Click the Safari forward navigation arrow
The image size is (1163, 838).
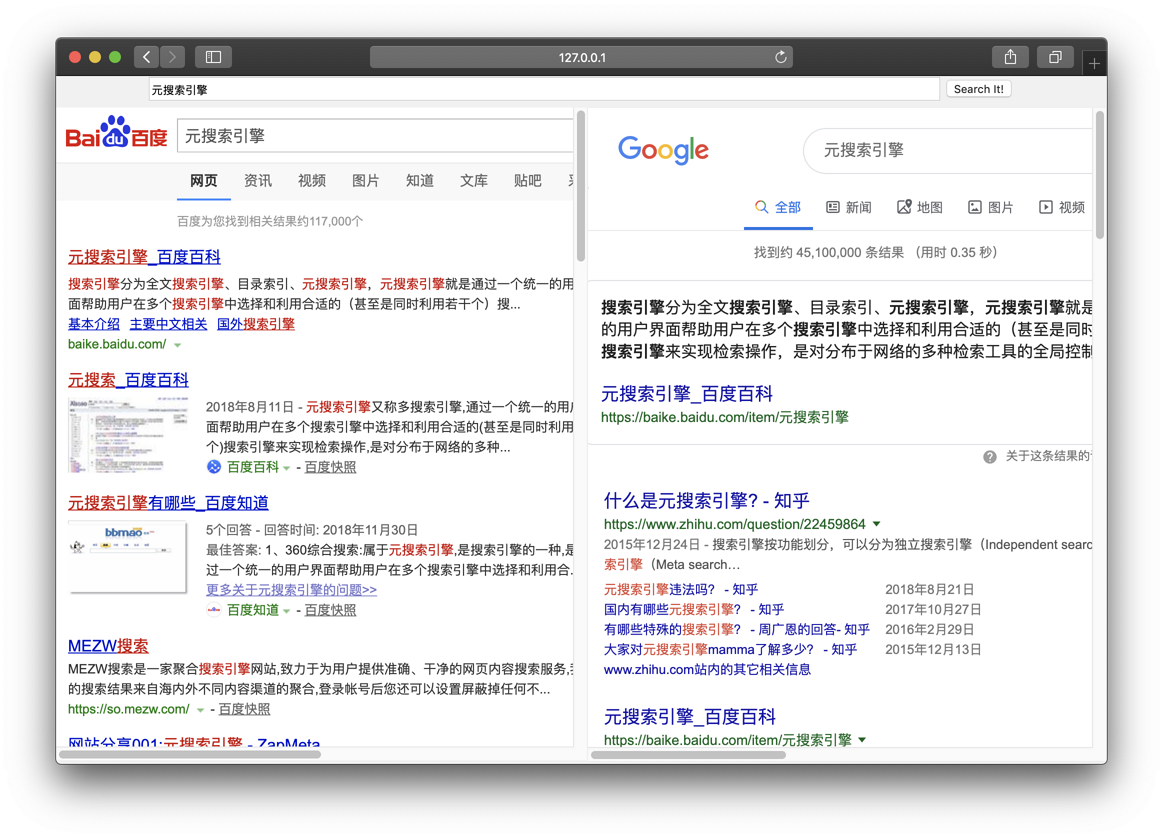tap(172, 57)
